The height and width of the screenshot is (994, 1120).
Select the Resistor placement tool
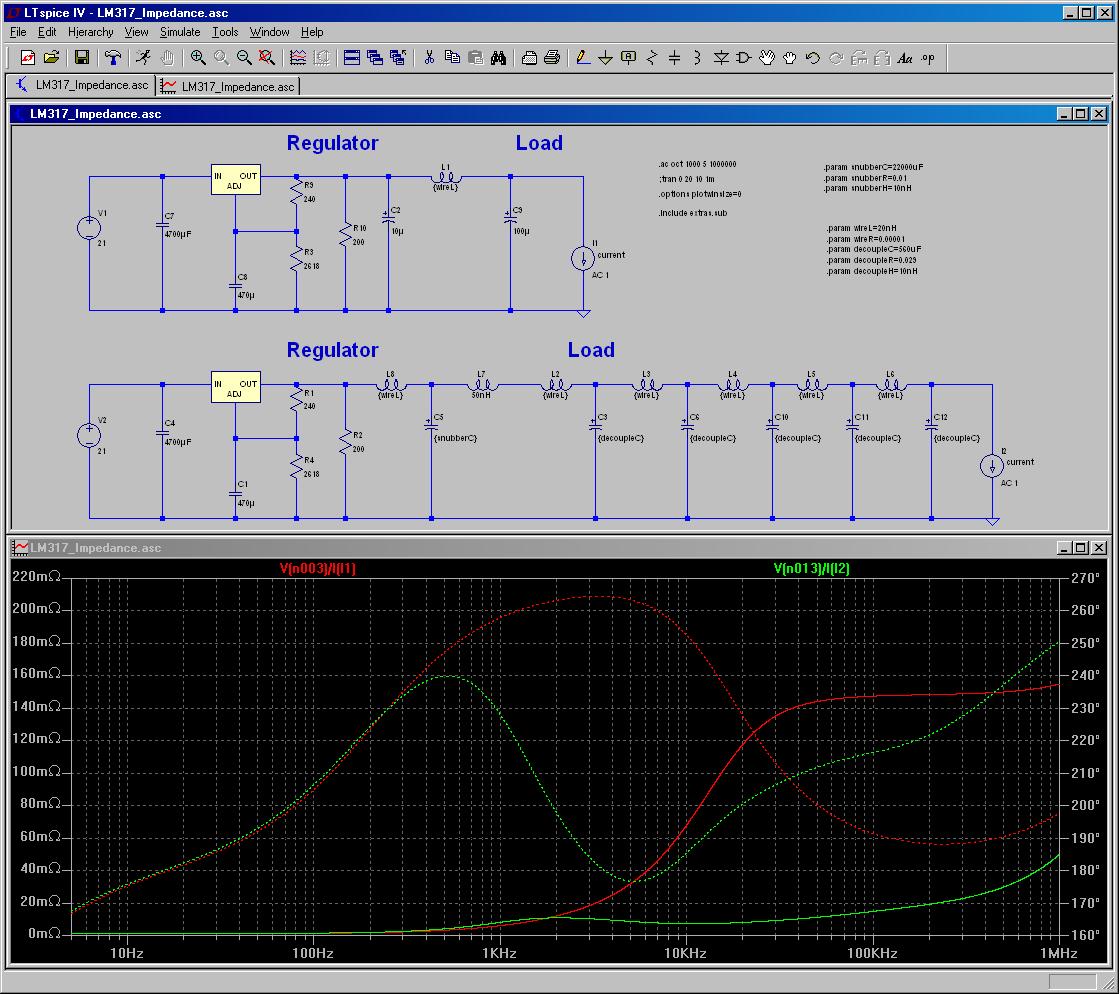(651, 58)
